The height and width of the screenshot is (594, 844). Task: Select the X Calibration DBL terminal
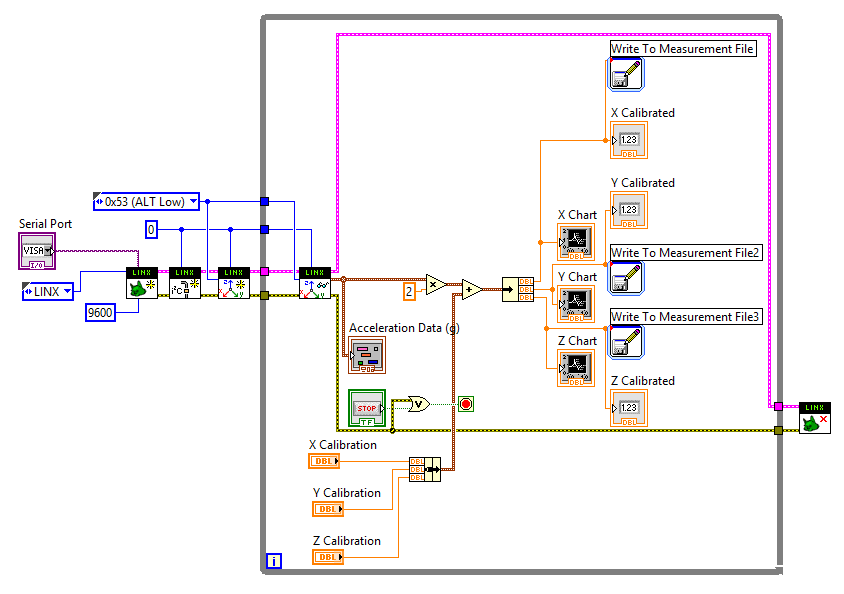[x=324, y=461]
